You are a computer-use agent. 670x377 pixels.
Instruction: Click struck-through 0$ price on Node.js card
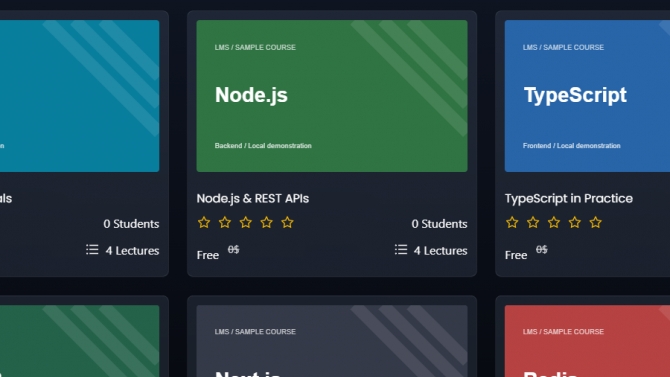(233, 250)
